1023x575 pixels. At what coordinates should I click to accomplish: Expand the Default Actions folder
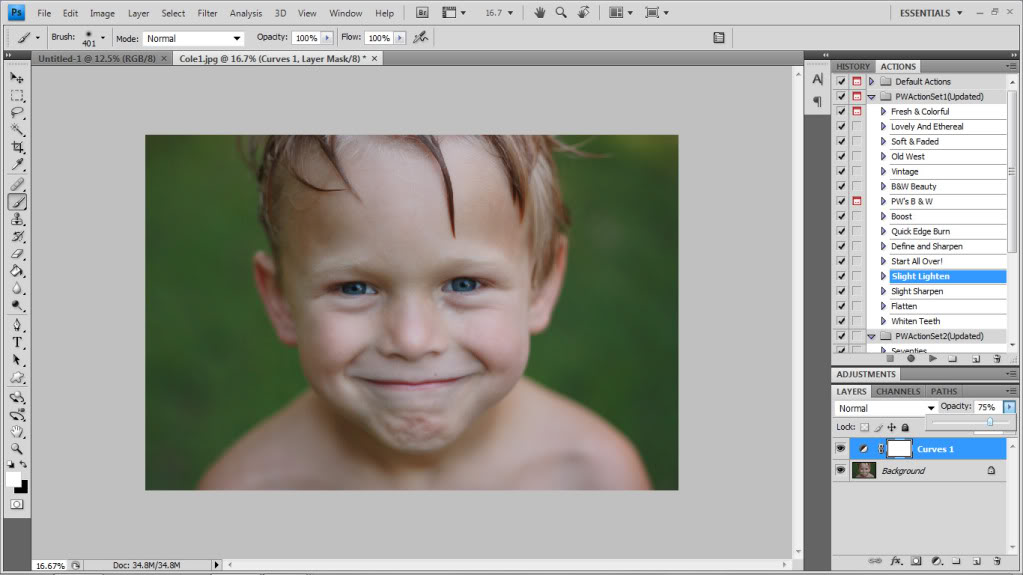(x=871, y=82)
